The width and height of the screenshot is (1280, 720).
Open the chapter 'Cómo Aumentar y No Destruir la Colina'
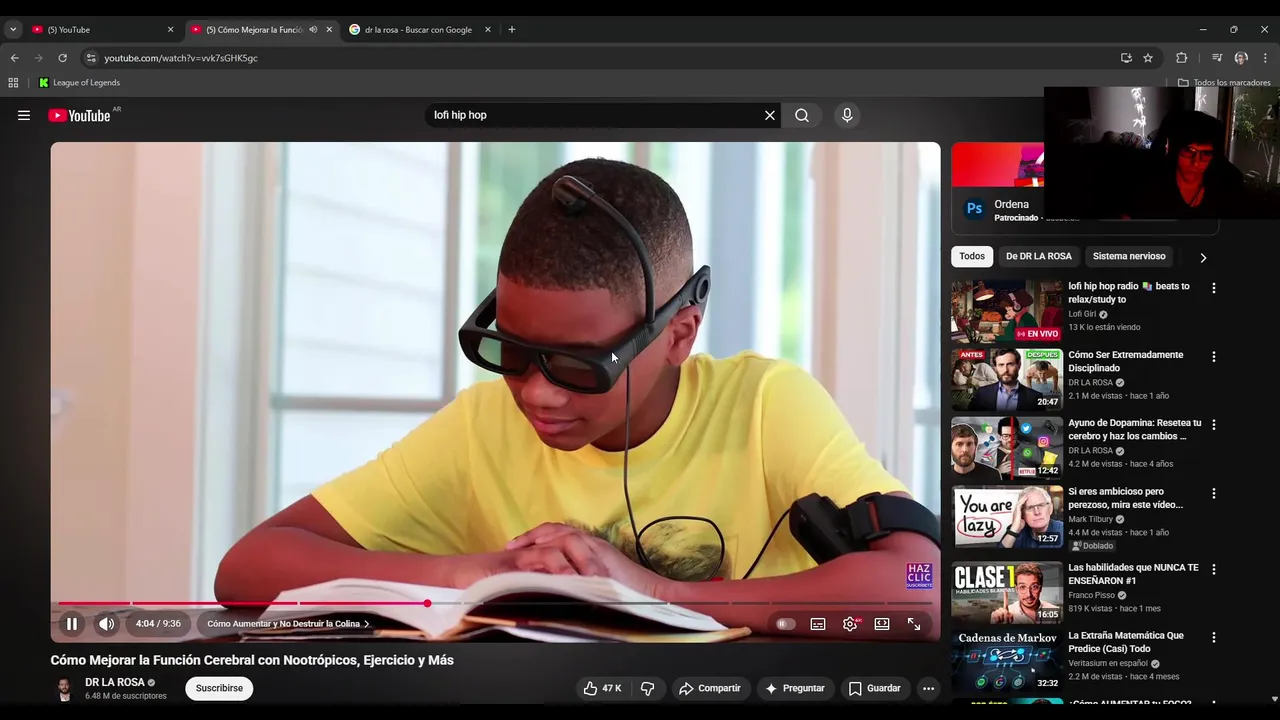(288, 624)
